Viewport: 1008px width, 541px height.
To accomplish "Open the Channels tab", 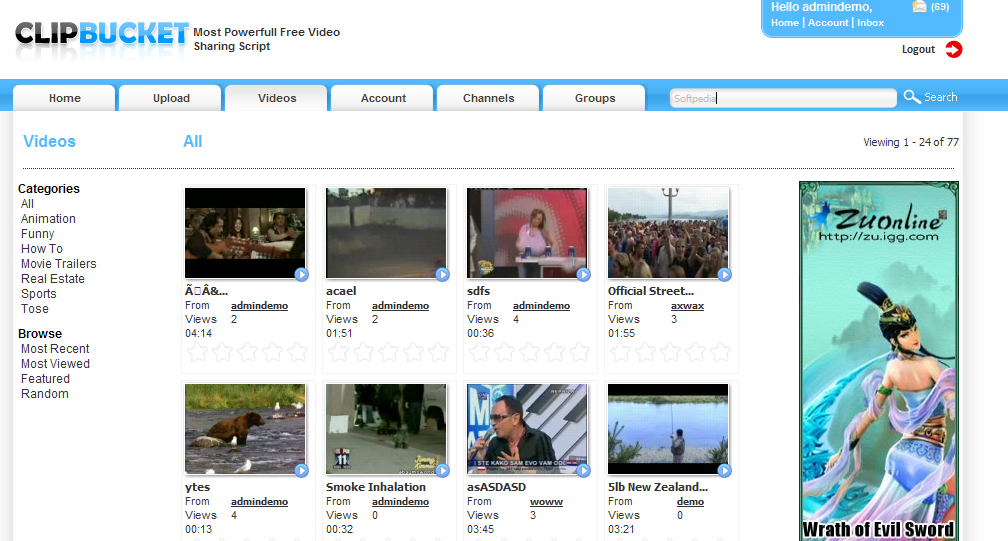I will click(488, 98).
